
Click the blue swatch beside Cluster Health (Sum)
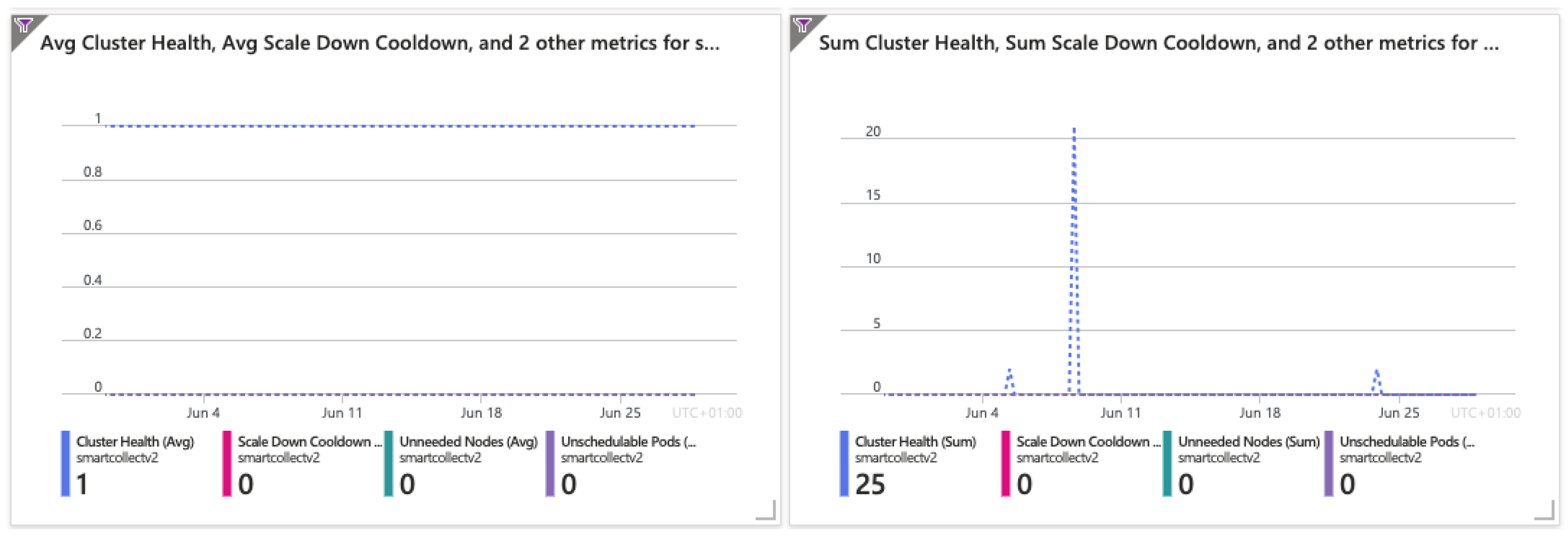pyautogui.click(x=844, y=464)
